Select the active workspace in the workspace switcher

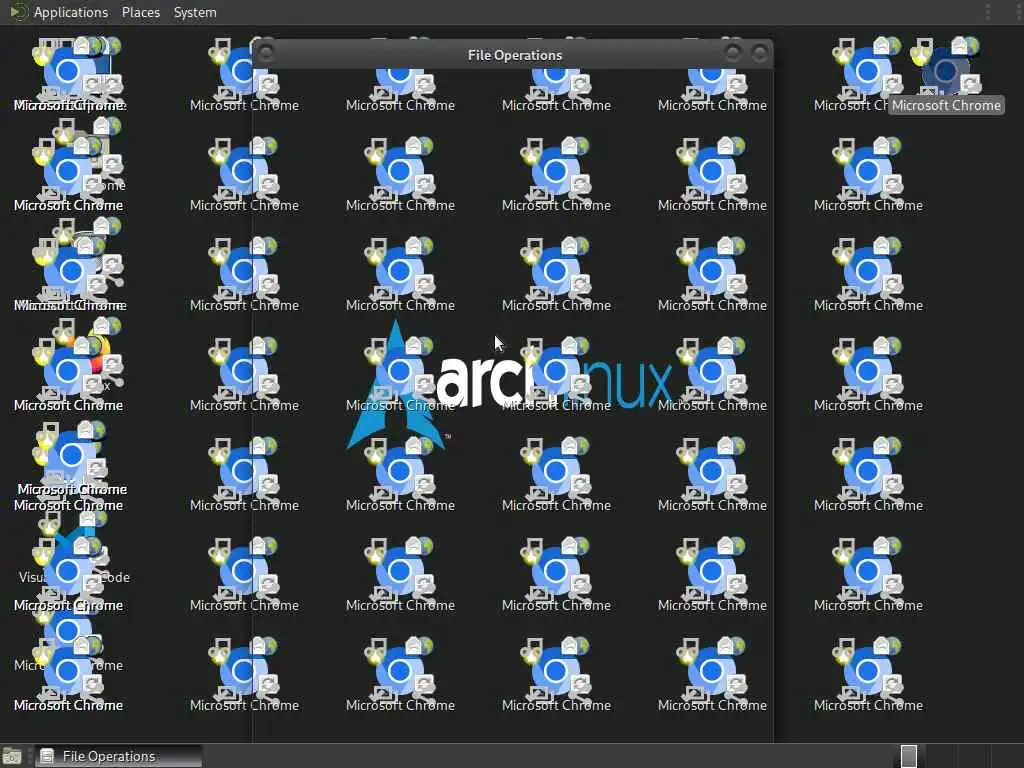tap(908, 756)
